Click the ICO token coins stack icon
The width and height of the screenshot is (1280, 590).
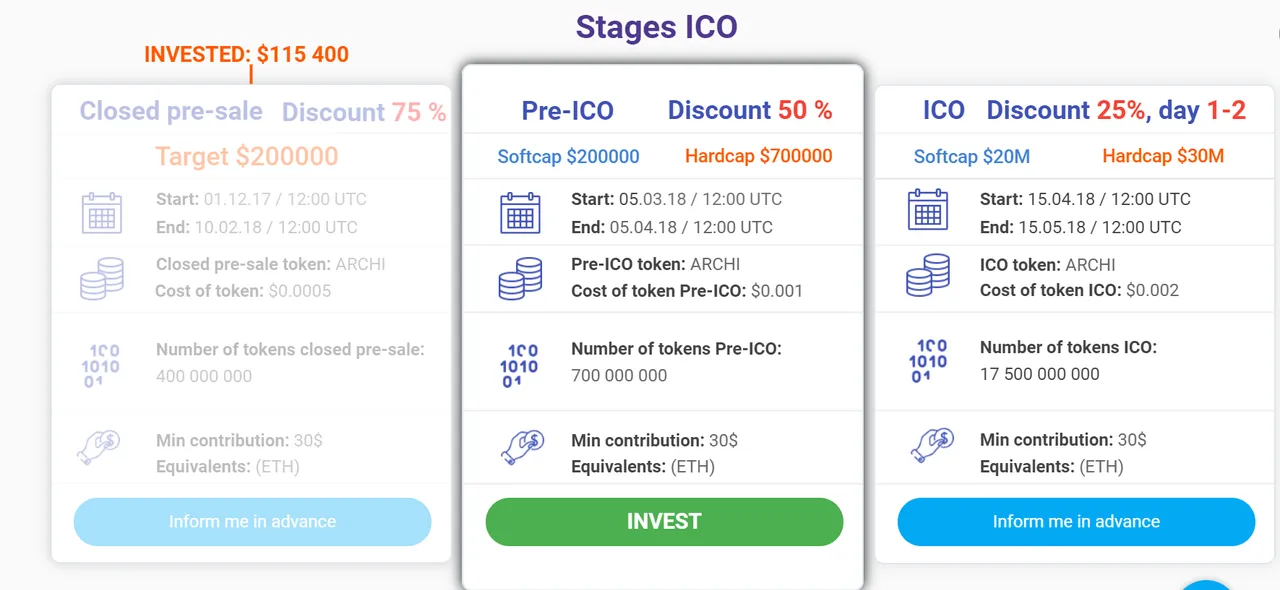928,275
